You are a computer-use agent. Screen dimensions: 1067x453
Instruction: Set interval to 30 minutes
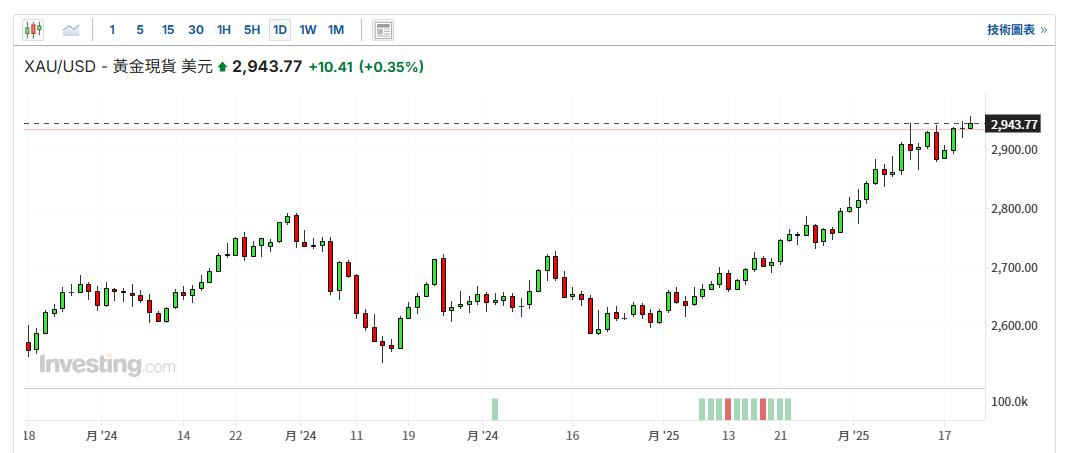tap(196, 29)
